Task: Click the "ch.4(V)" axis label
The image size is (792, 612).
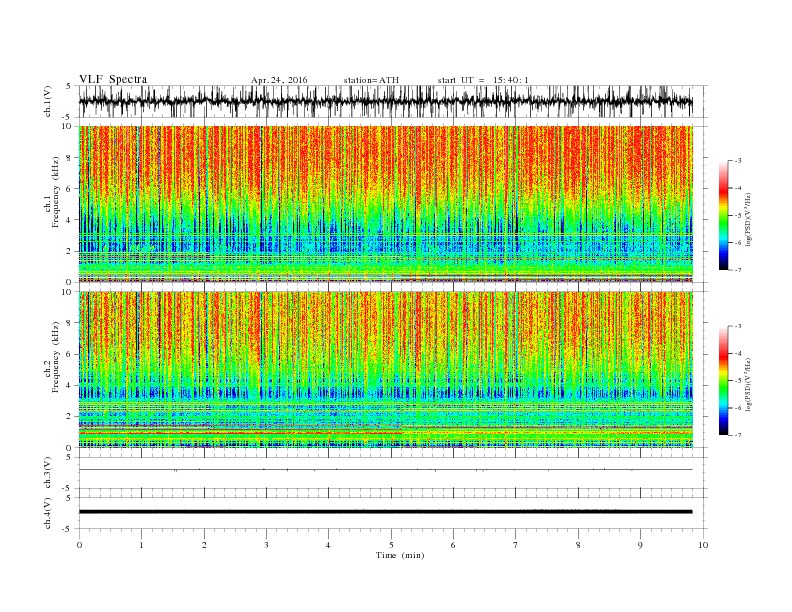Action: click(x=48, y=513)
